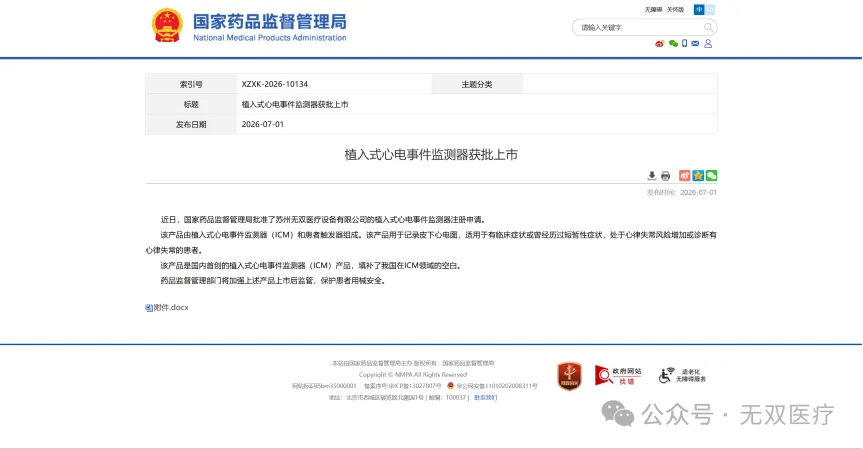Image resolution: width=863 pixels, height=449 pixels.
Task: Click the mobile phone icon in header
Action: [685, 43]
